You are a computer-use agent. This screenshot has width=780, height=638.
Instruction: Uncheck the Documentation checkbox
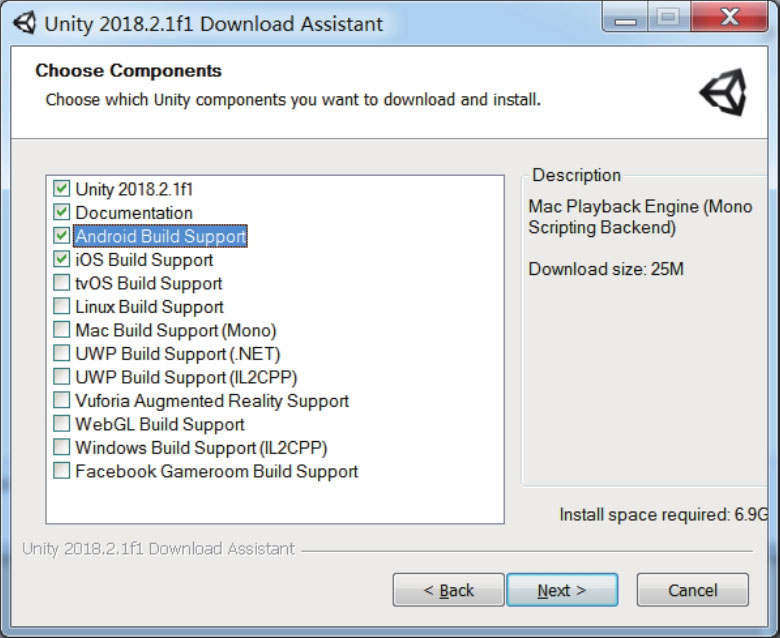point(61,212)
